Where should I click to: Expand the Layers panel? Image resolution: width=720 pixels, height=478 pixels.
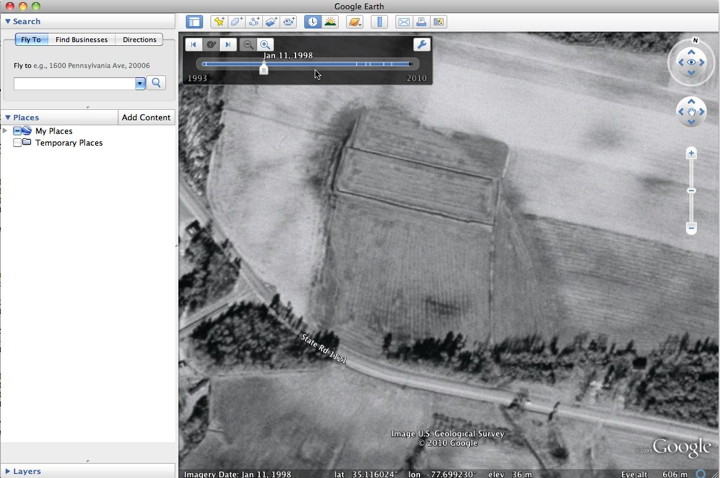point(8,471)
